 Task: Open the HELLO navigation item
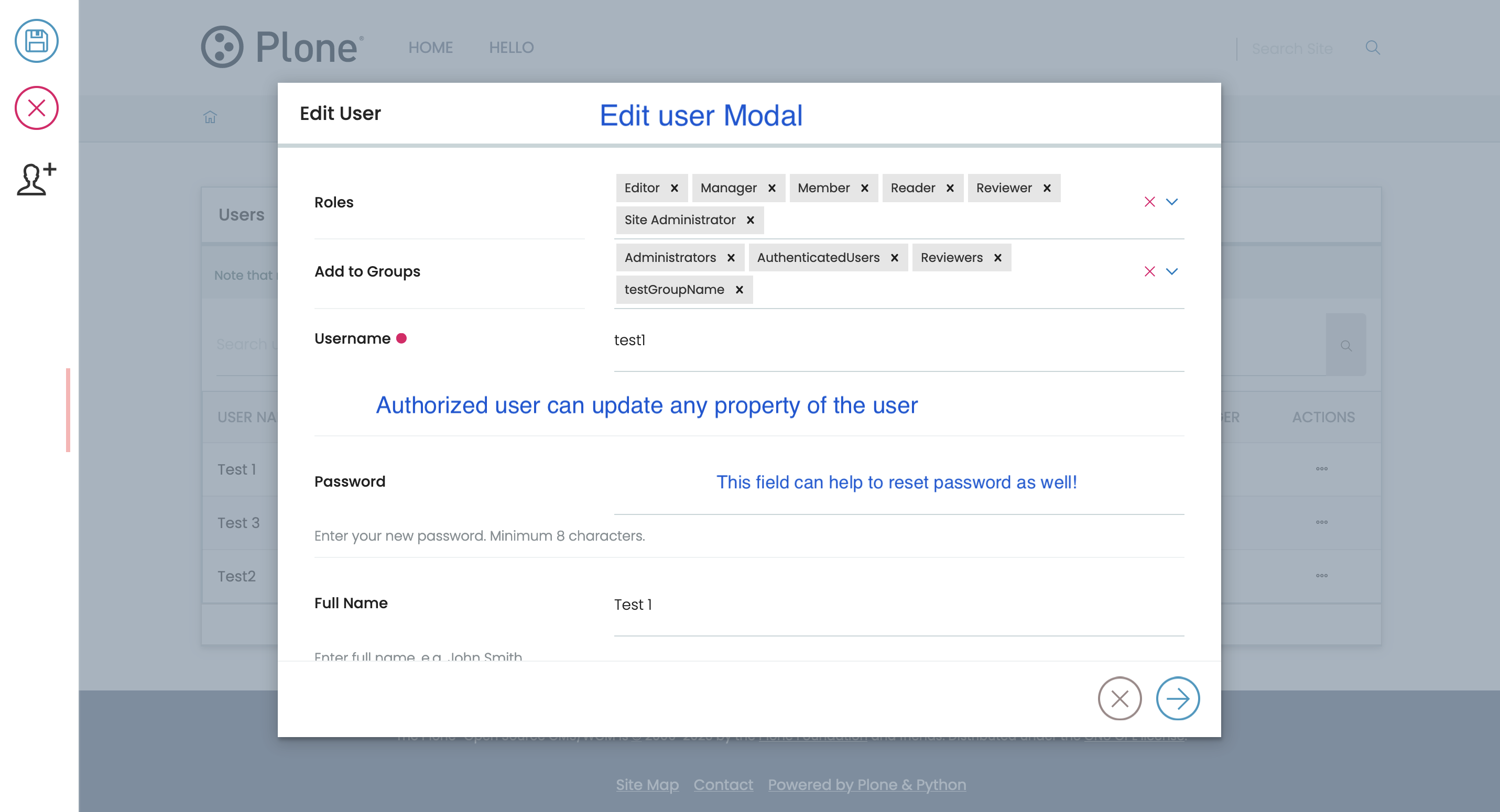point(511,47)
